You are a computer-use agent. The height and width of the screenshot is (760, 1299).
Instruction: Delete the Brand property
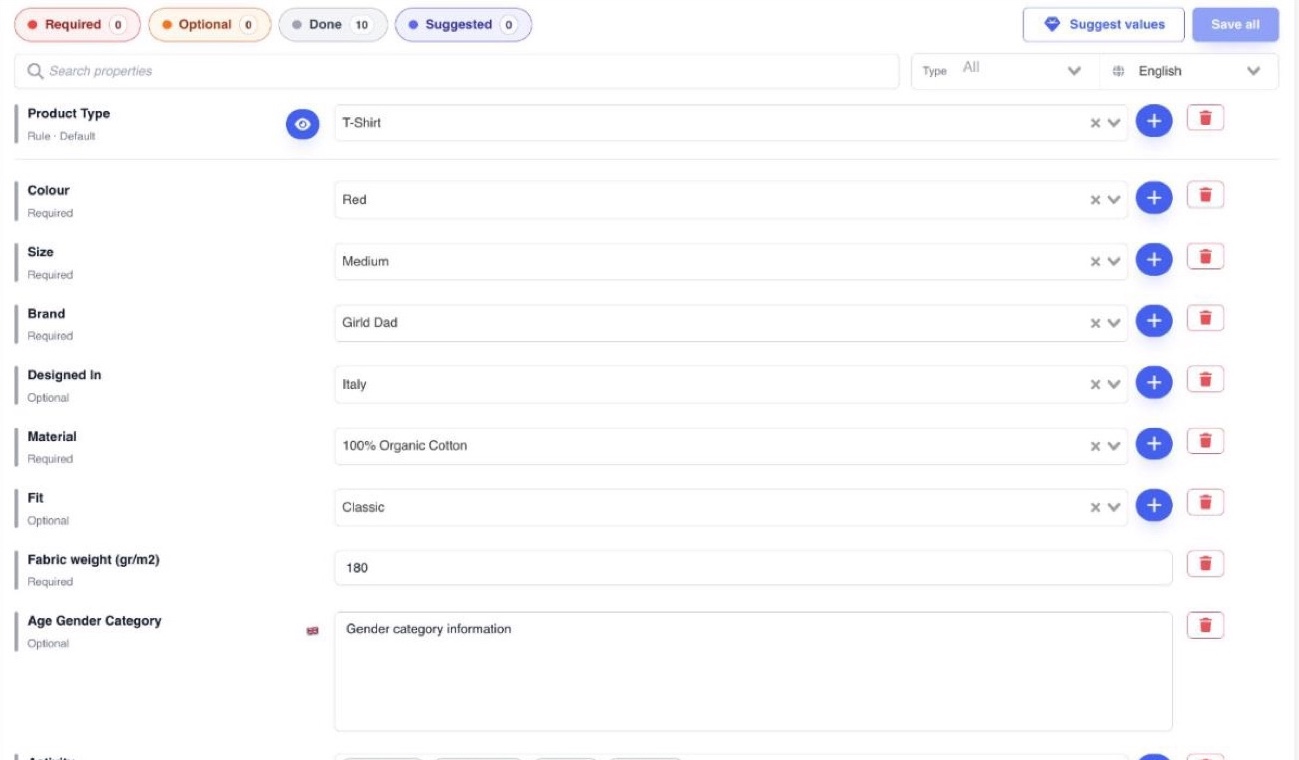point(1205,319)
